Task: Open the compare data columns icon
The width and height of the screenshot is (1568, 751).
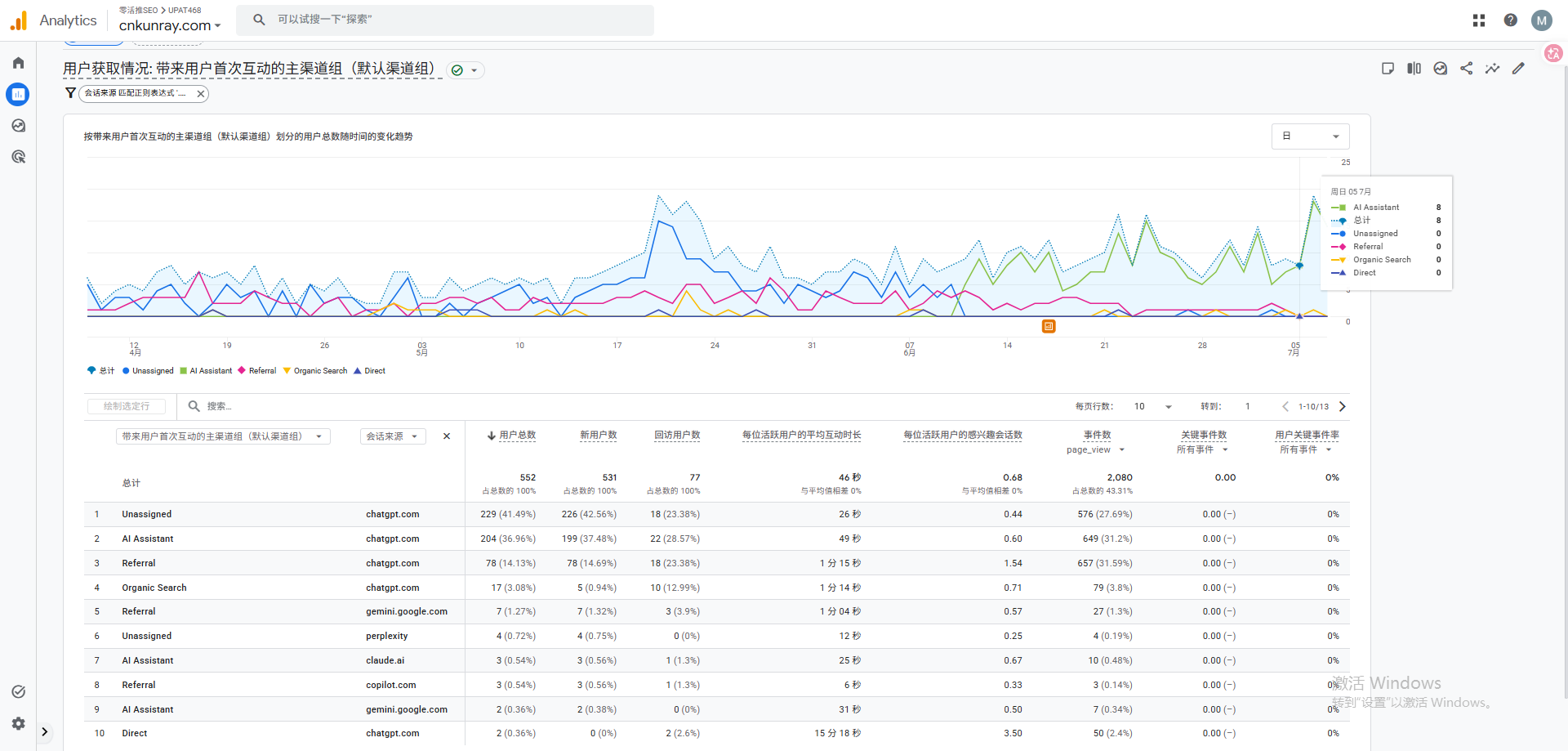Action: pos(1414,69)
